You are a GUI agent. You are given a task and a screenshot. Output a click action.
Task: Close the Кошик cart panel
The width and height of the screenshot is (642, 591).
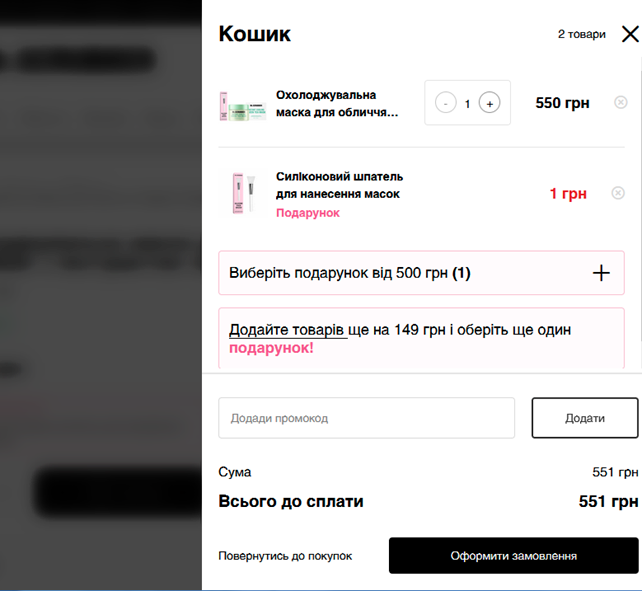click(630, 34)
